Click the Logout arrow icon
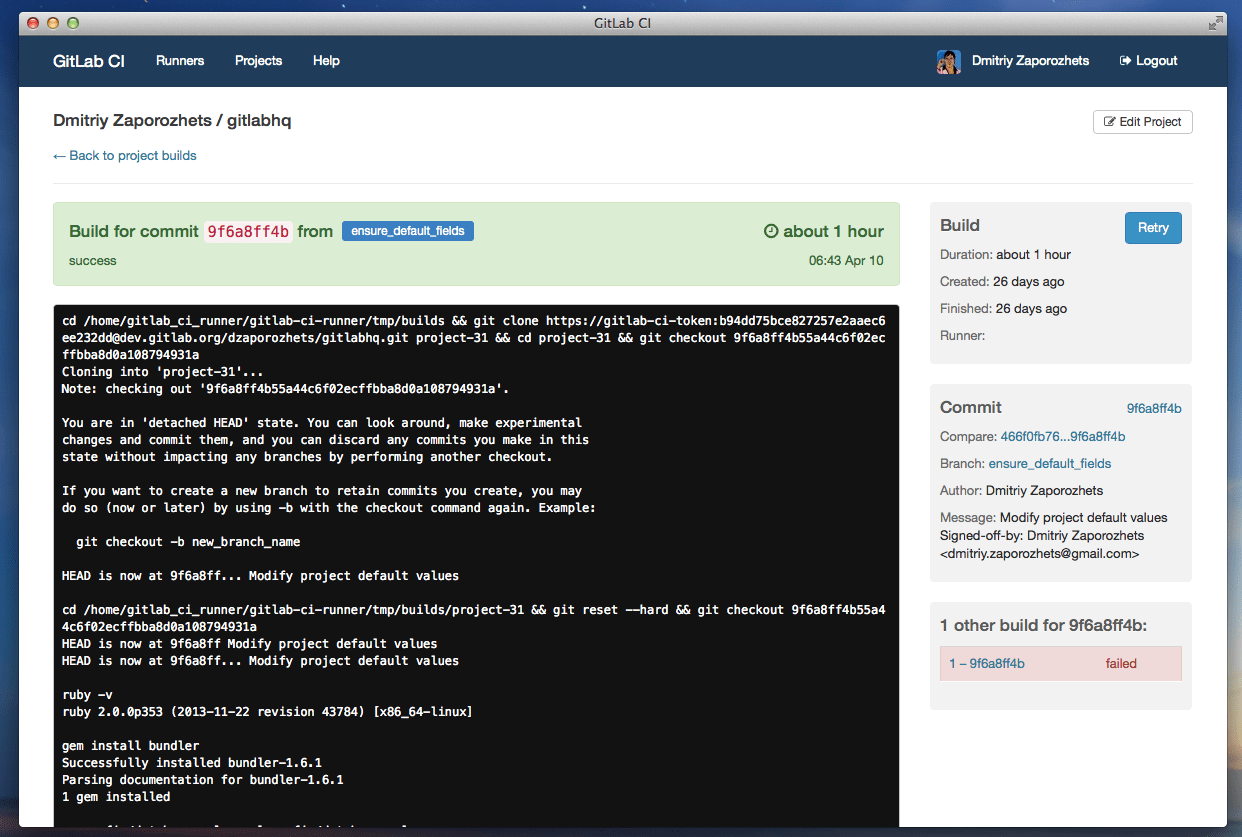This screenshot has height=837, width=1242. [x=1125, y=61]
